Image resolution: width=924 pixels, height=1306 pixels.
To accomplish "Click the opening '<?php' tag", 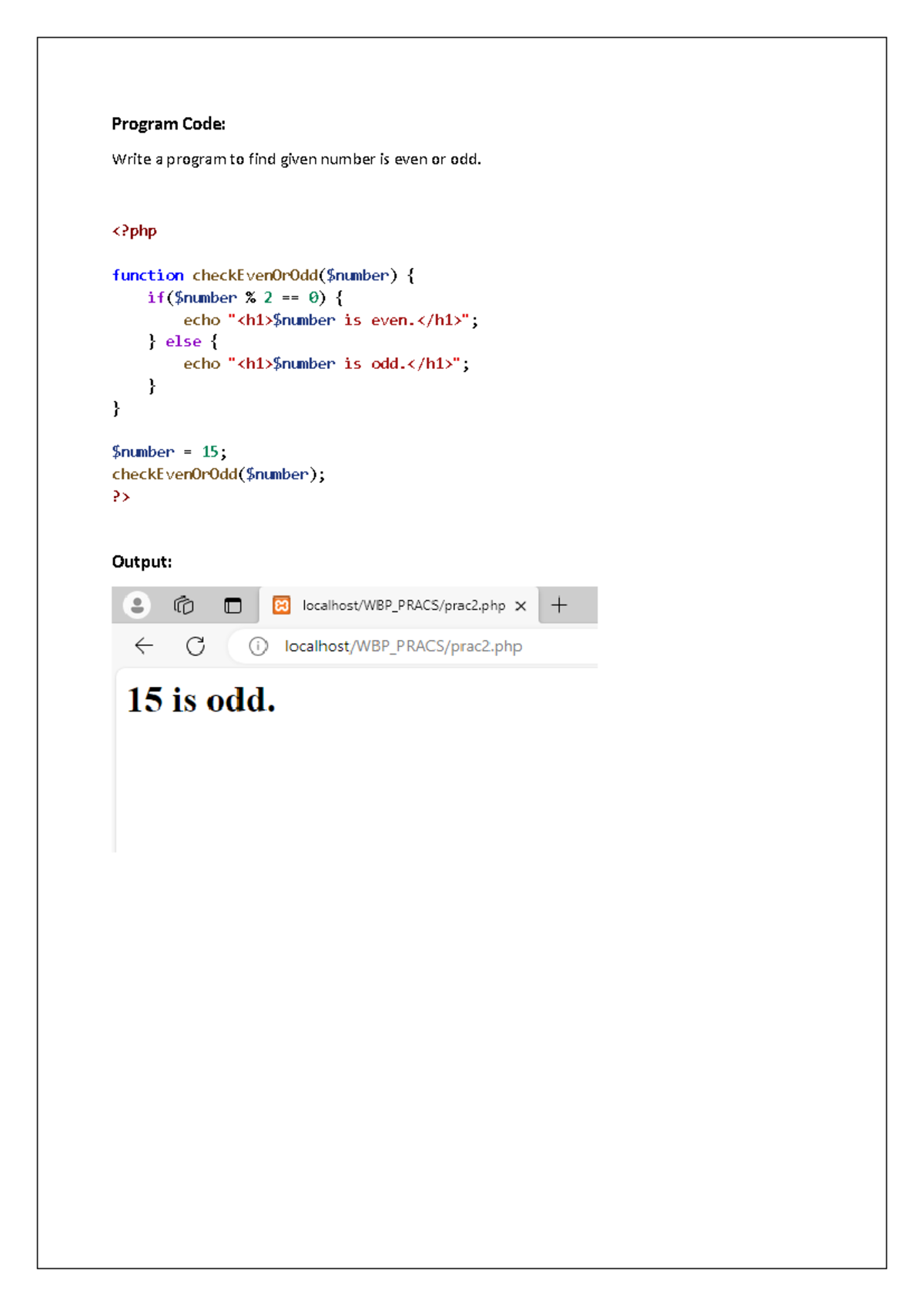I will (x=135, y=231).
